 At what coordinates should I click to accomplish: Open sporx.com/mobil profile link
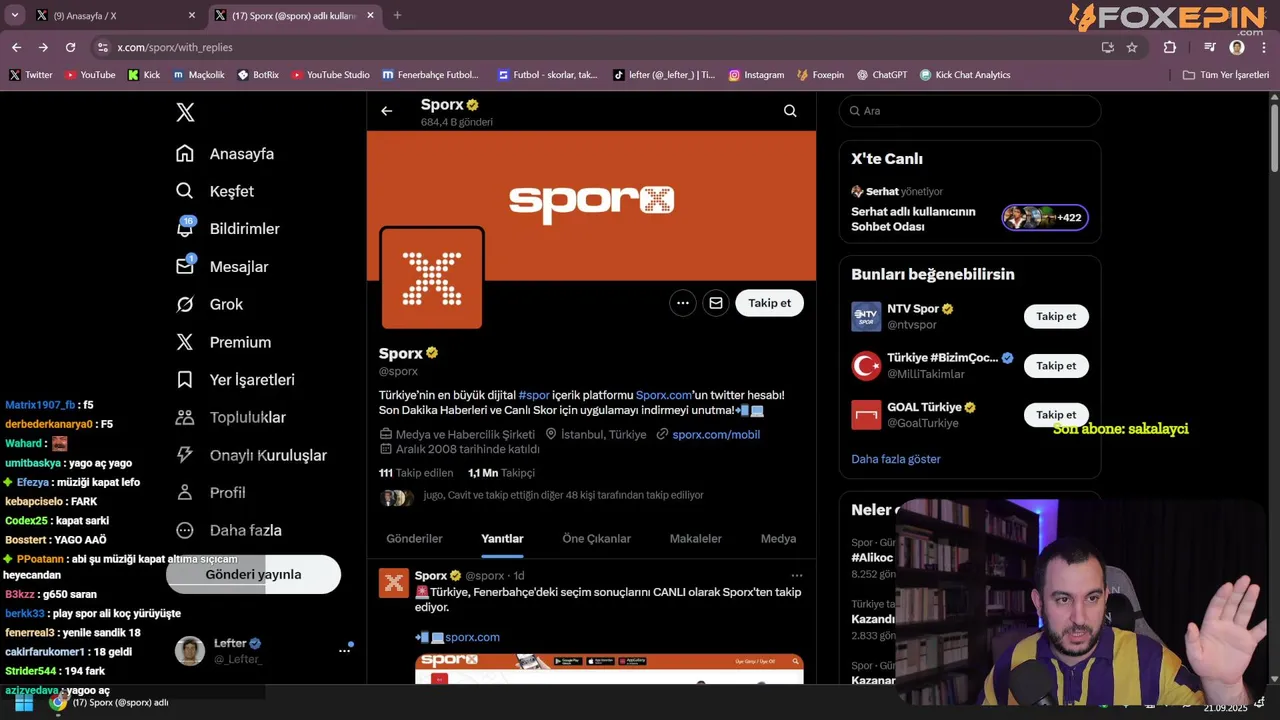[x=716, y=434]
